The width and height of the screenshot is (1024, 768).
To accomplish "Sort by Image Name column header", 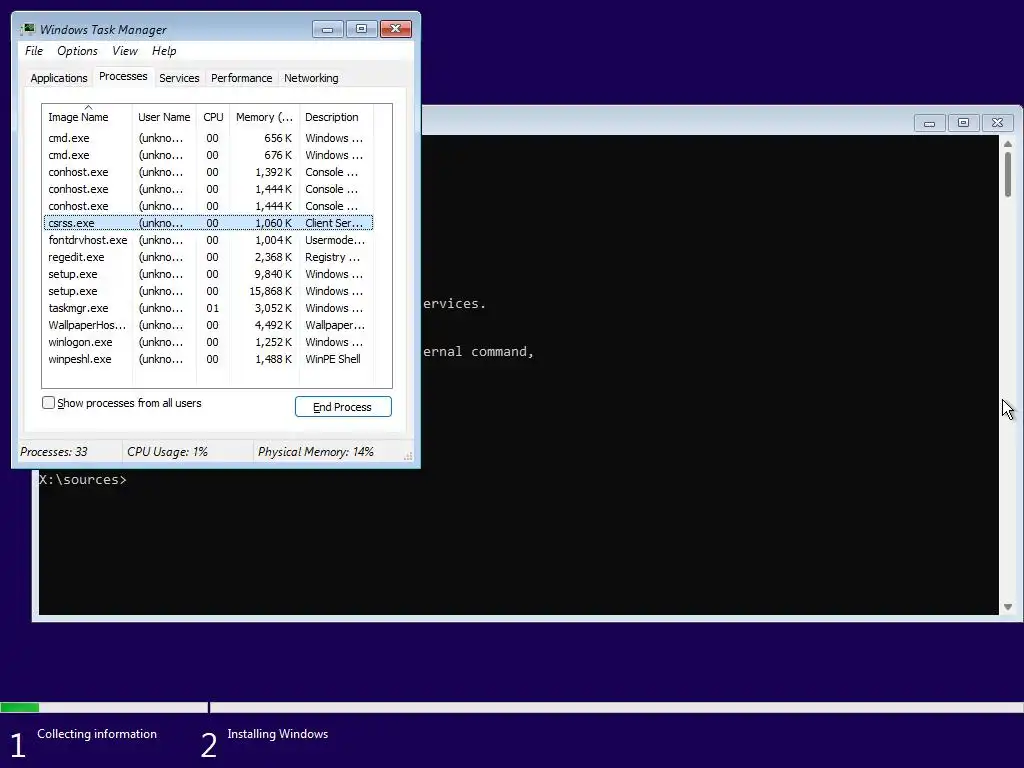I will [87, 117].
